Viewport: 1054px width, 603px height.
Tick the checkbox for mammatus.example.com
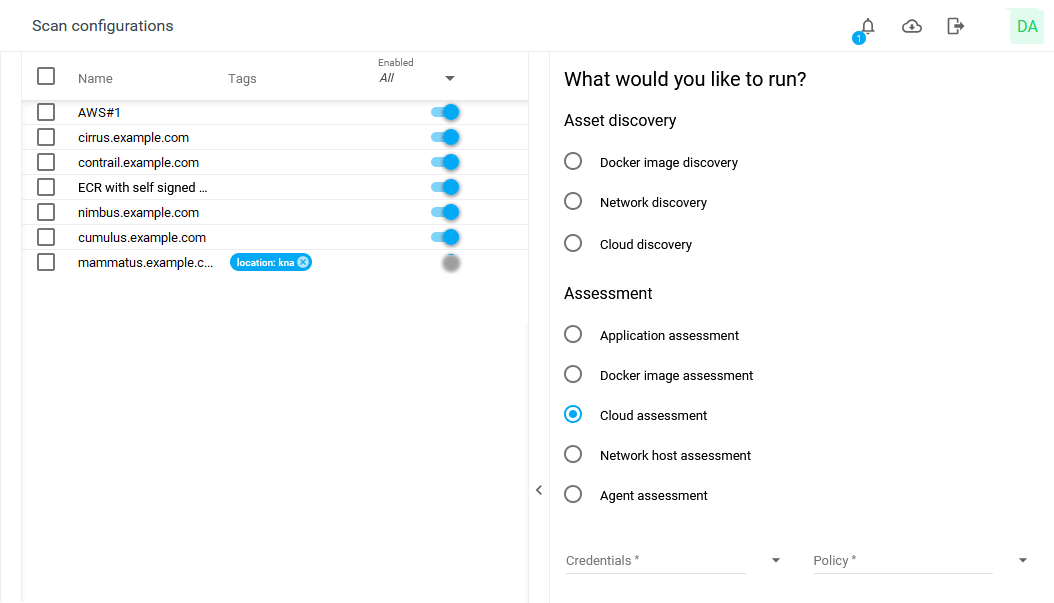point(46,262)
